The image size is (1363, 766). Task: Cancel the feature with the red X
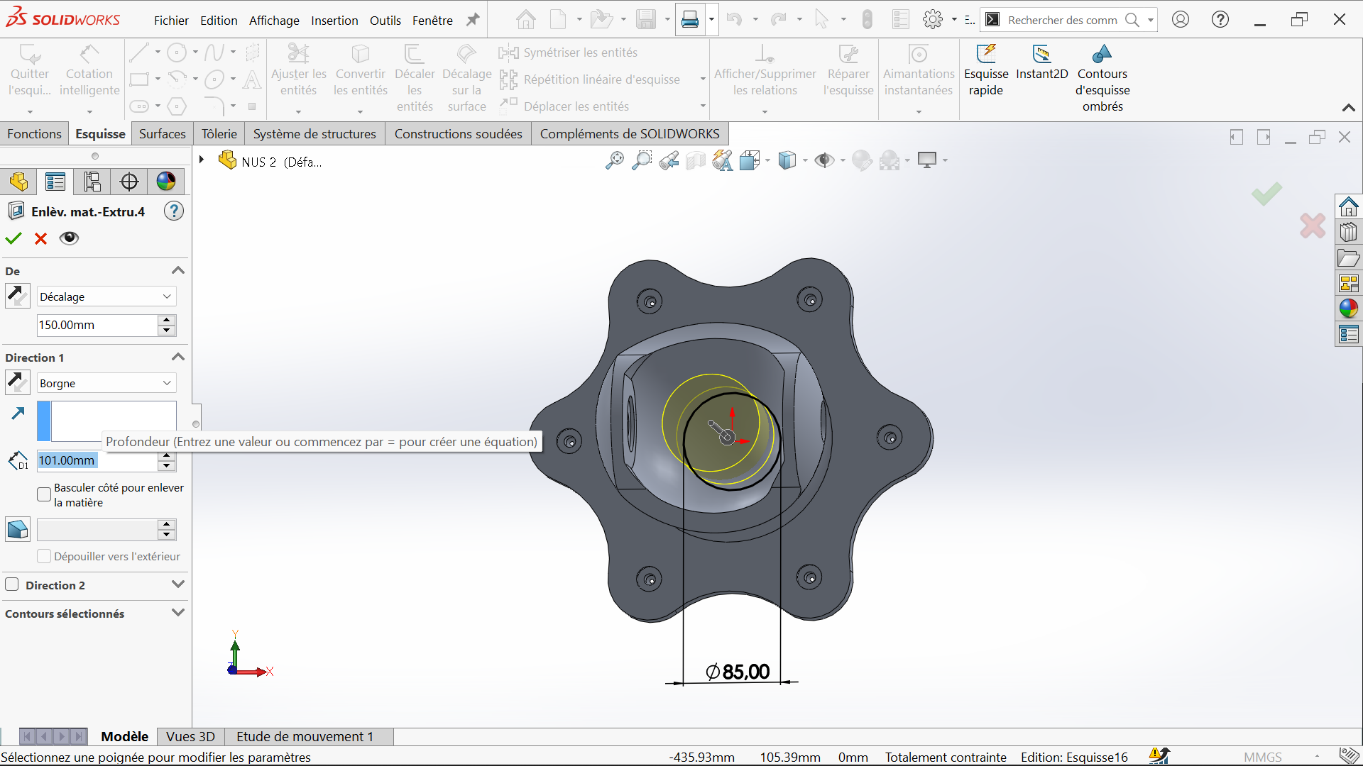coord(41,238)
